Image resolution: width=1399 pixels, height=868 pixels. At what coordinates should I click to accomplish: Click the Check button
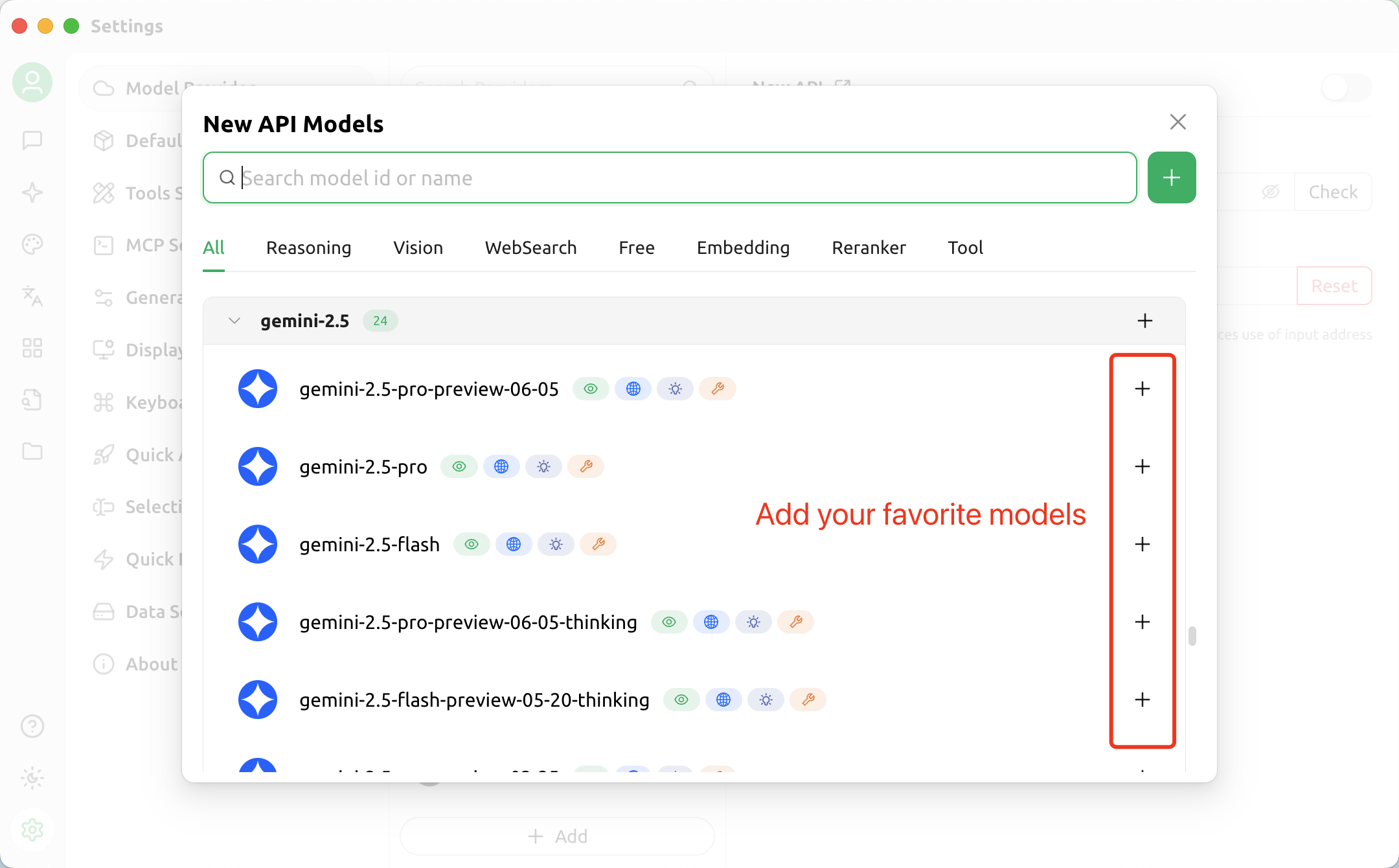(1332, 192)
